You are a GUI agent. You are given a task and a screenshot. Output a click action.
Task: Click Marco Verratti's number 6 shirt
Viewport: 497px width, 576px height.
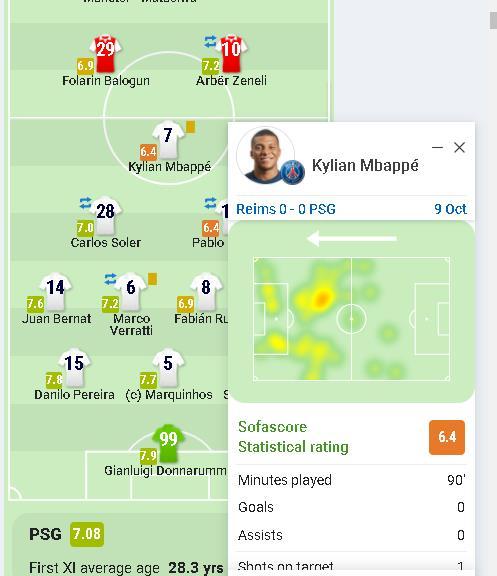point(131,291)
